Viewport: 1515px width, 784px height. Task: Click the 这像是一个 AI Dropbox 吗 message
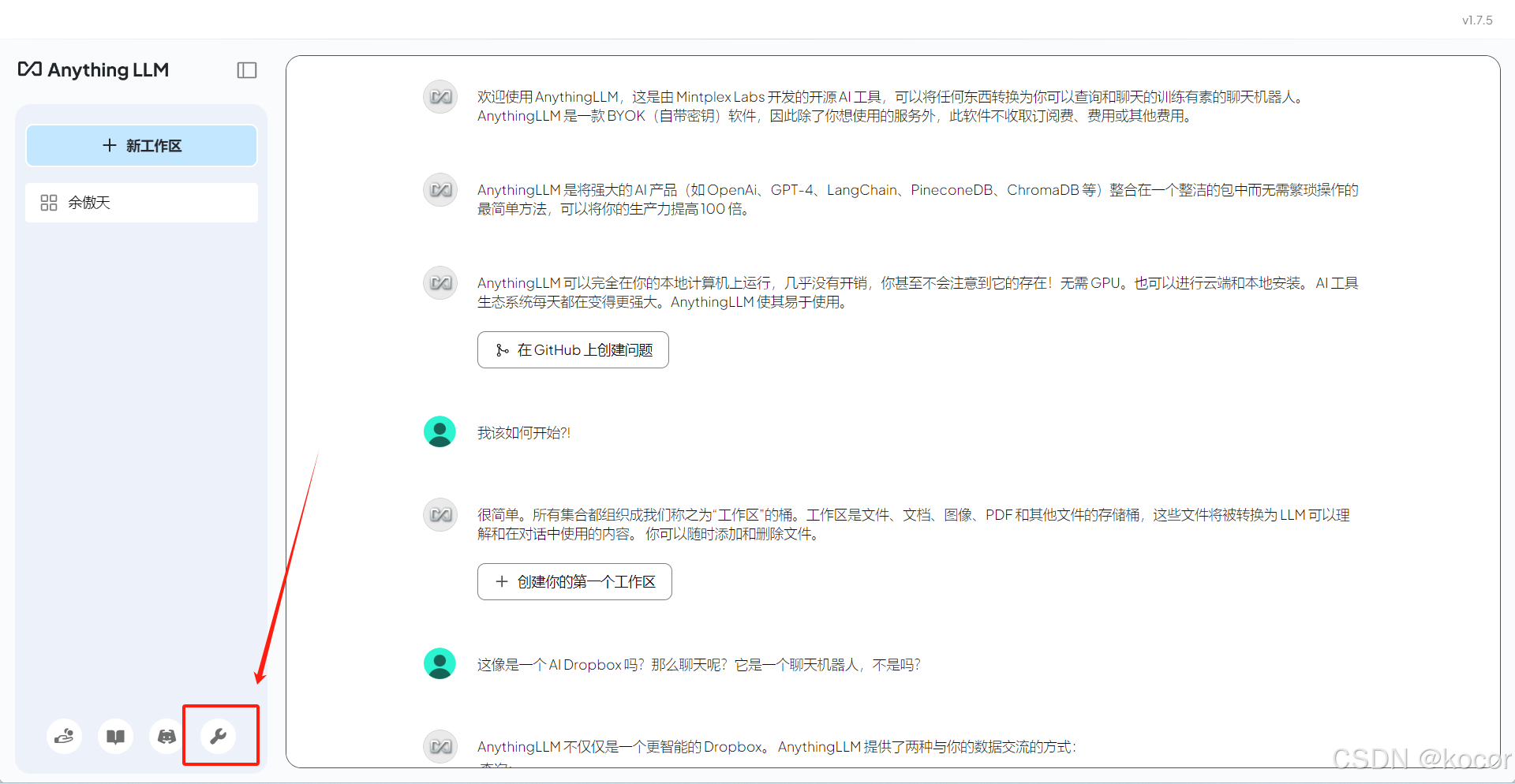pos(699,665)
